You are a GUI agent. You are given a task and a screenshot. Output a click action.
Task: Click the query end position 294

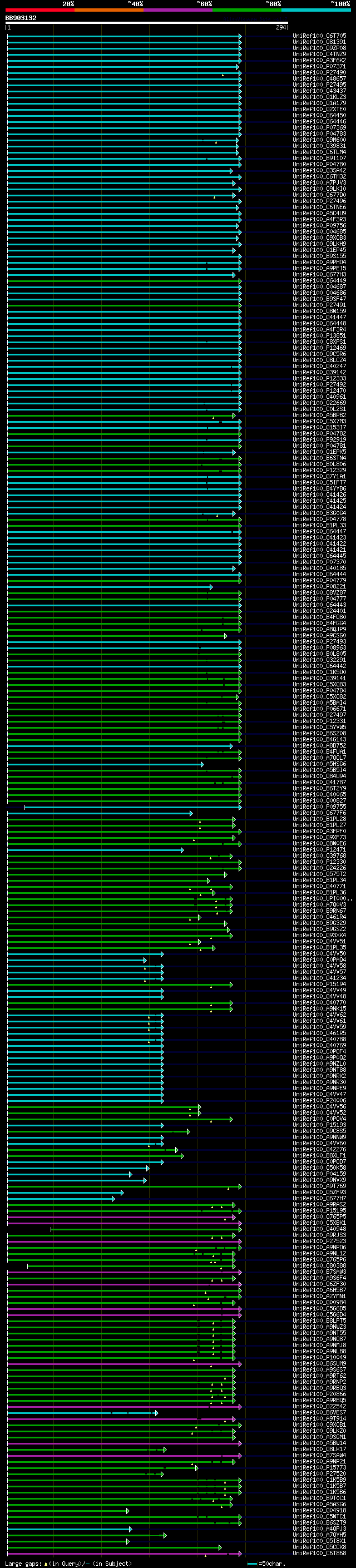[x=280, y=27]
